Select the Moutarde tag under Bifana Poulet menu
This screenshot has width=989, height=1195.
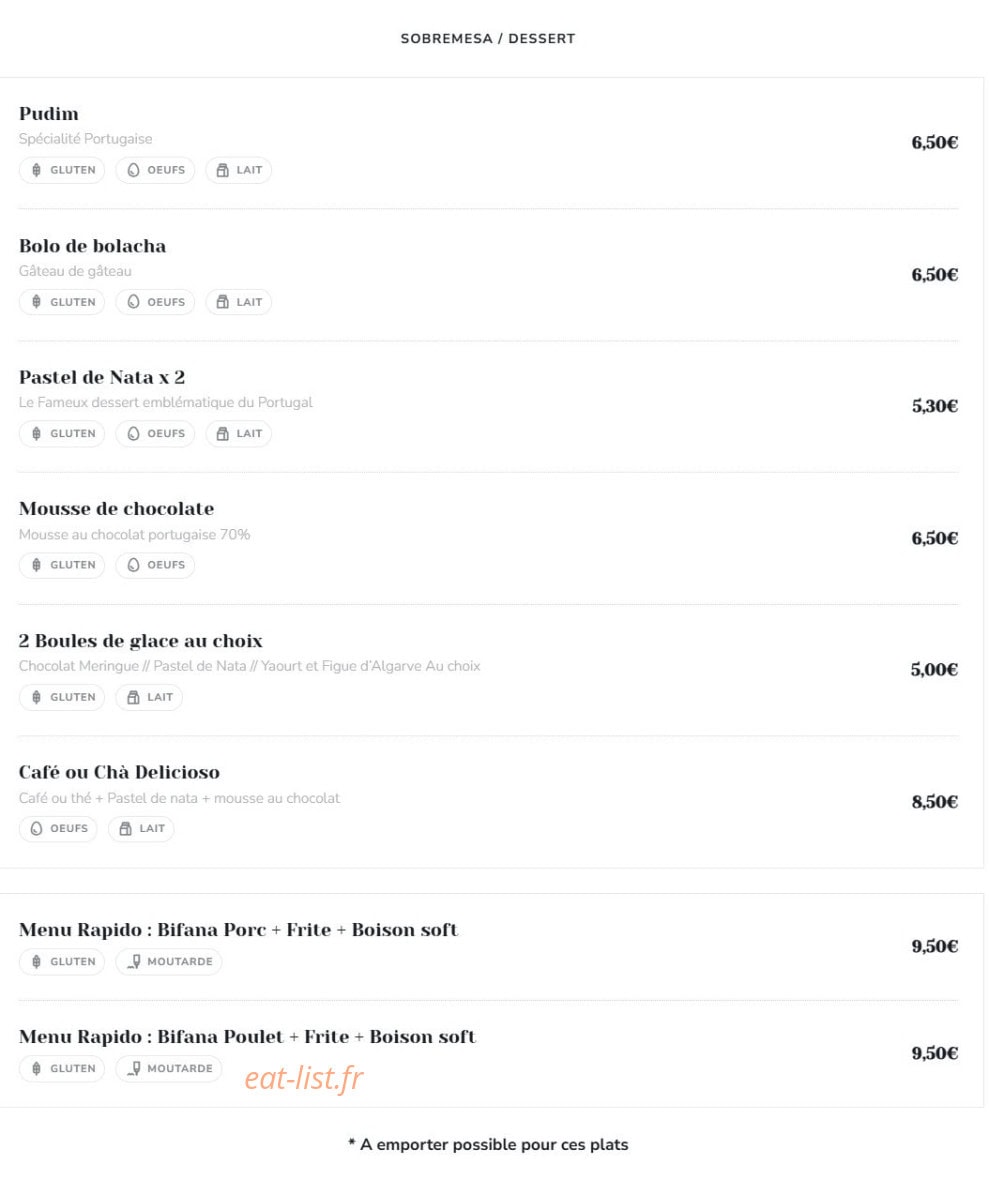pyautogui.click(x=169, y=1068)
